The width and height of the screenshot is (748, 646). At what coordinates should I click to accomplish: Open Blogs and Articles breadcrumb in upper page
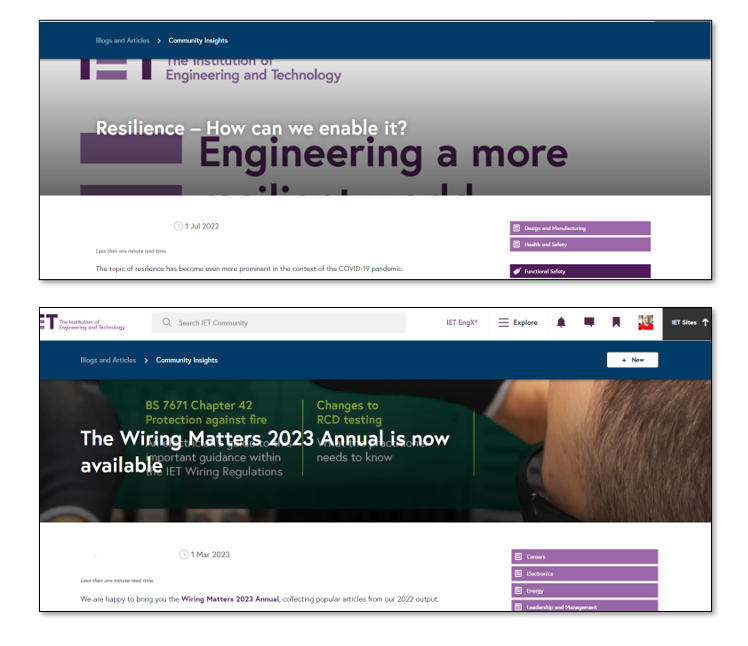click(x=123, y=41)
